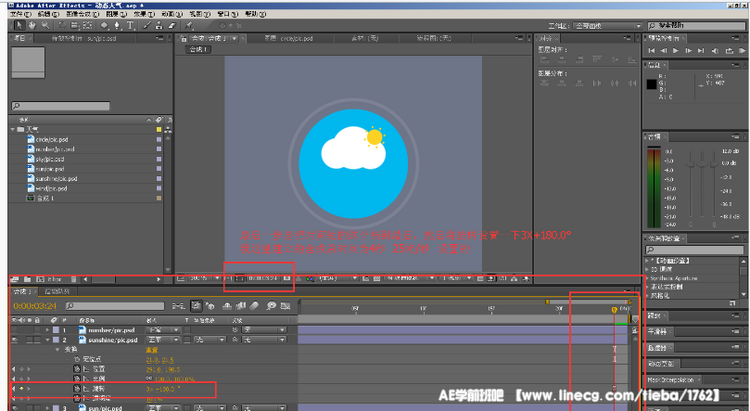Click the project panel search field
Screen dimensions: 750x411
pyautogui.click(x=61, y=106)
